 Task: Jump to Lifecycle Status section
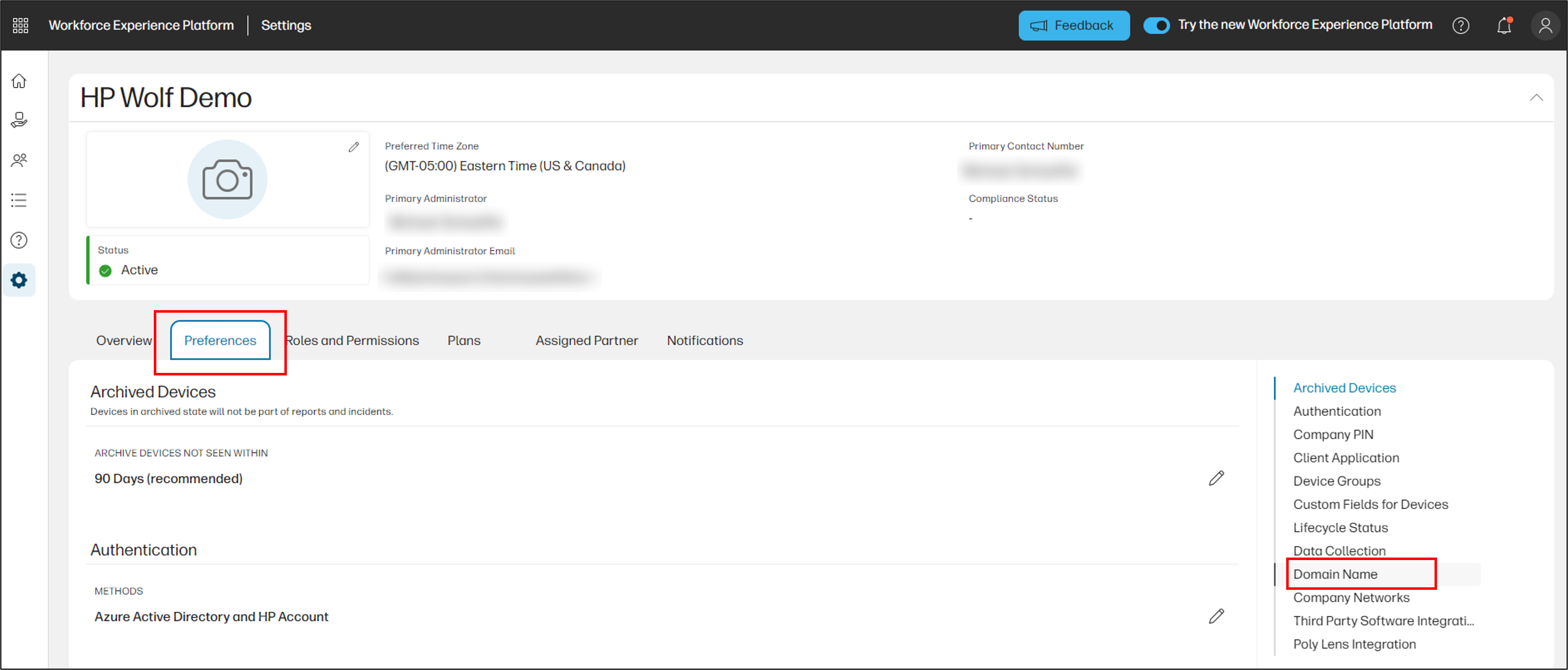(x=1341, y=527)
